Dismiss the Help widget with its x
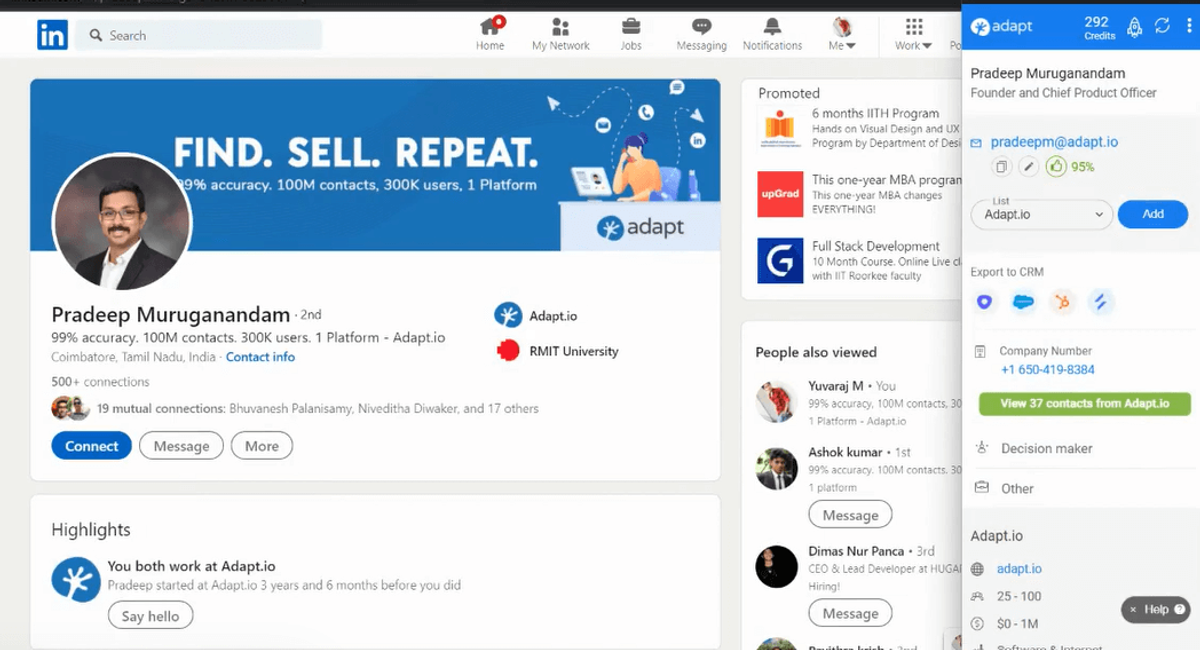1200x650 pixels. tap(1133, 609)
